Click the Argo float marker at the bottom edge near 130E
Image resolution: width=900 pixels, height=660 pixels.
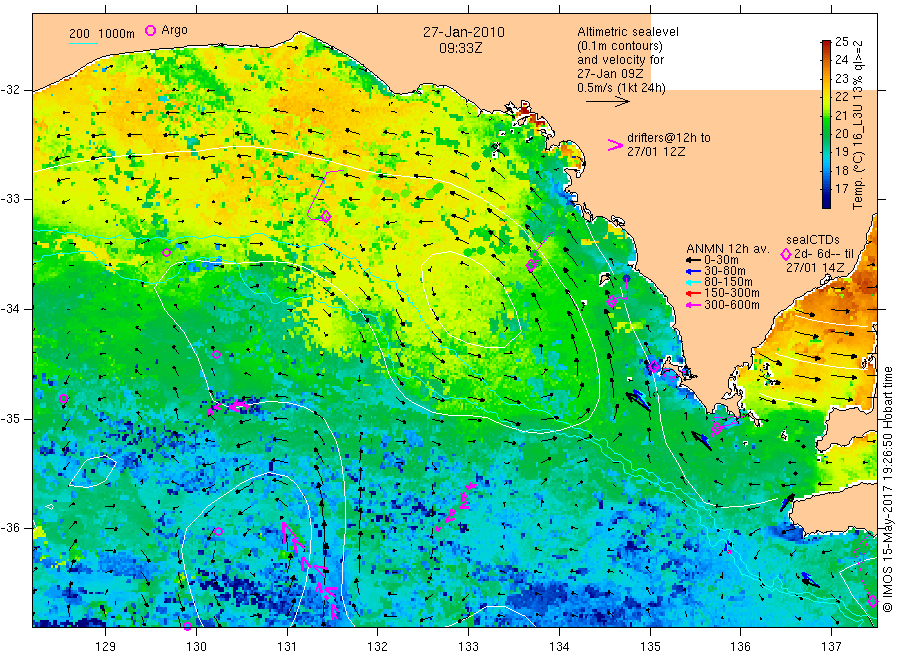[187, 626]
